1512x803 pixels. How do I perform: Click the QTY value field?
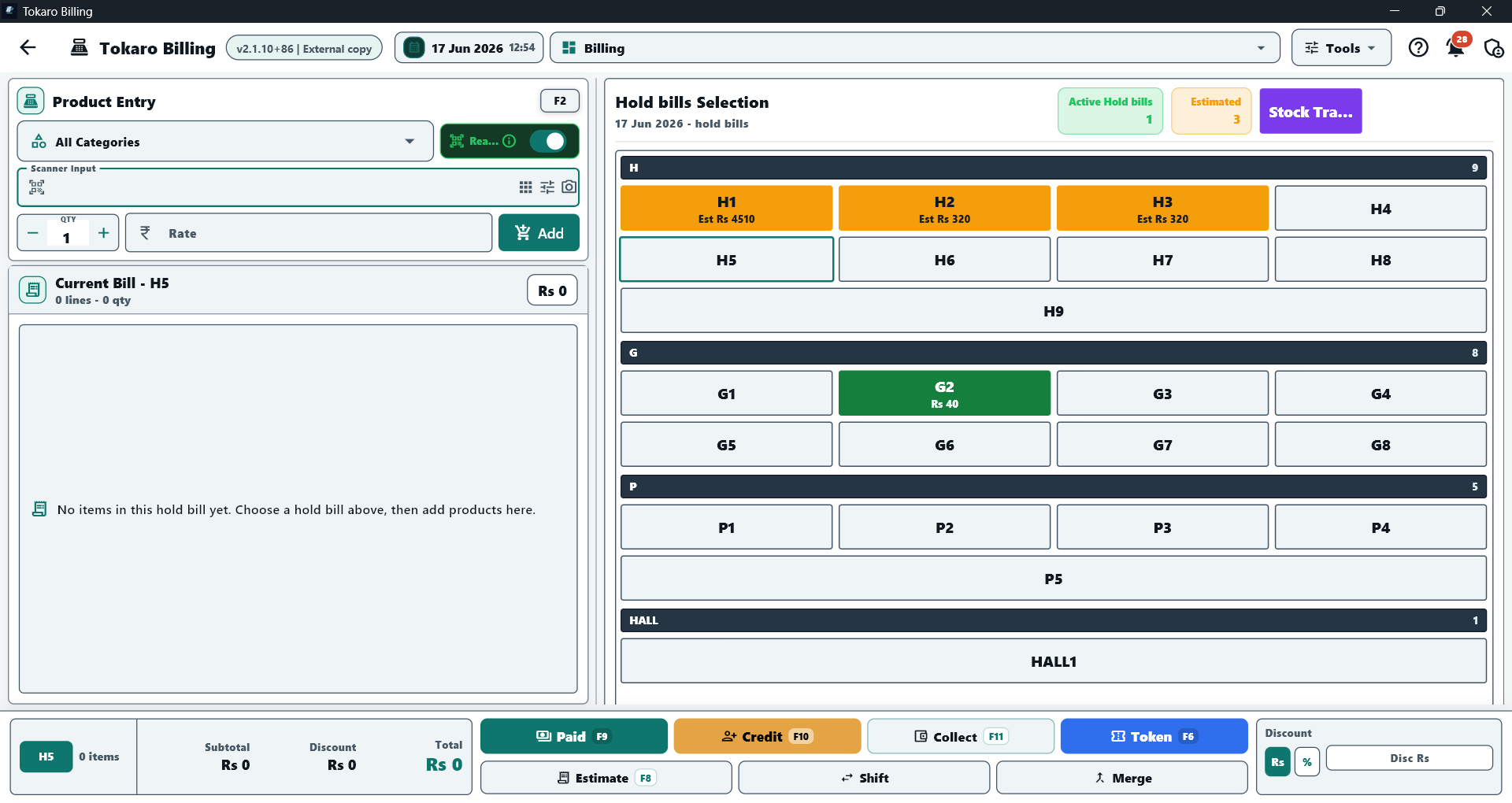(68, 237)
